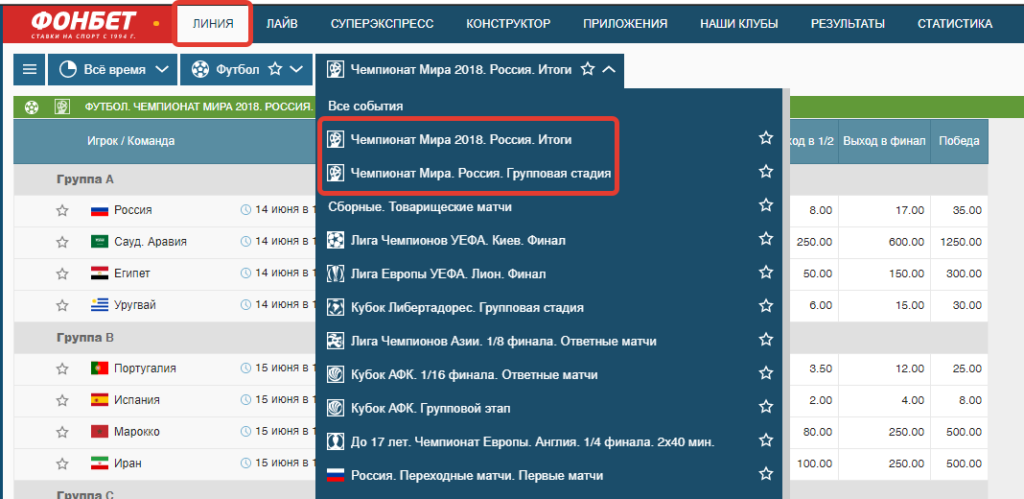Click Russian flag icon for Переходные матчи

pos(336,475)
